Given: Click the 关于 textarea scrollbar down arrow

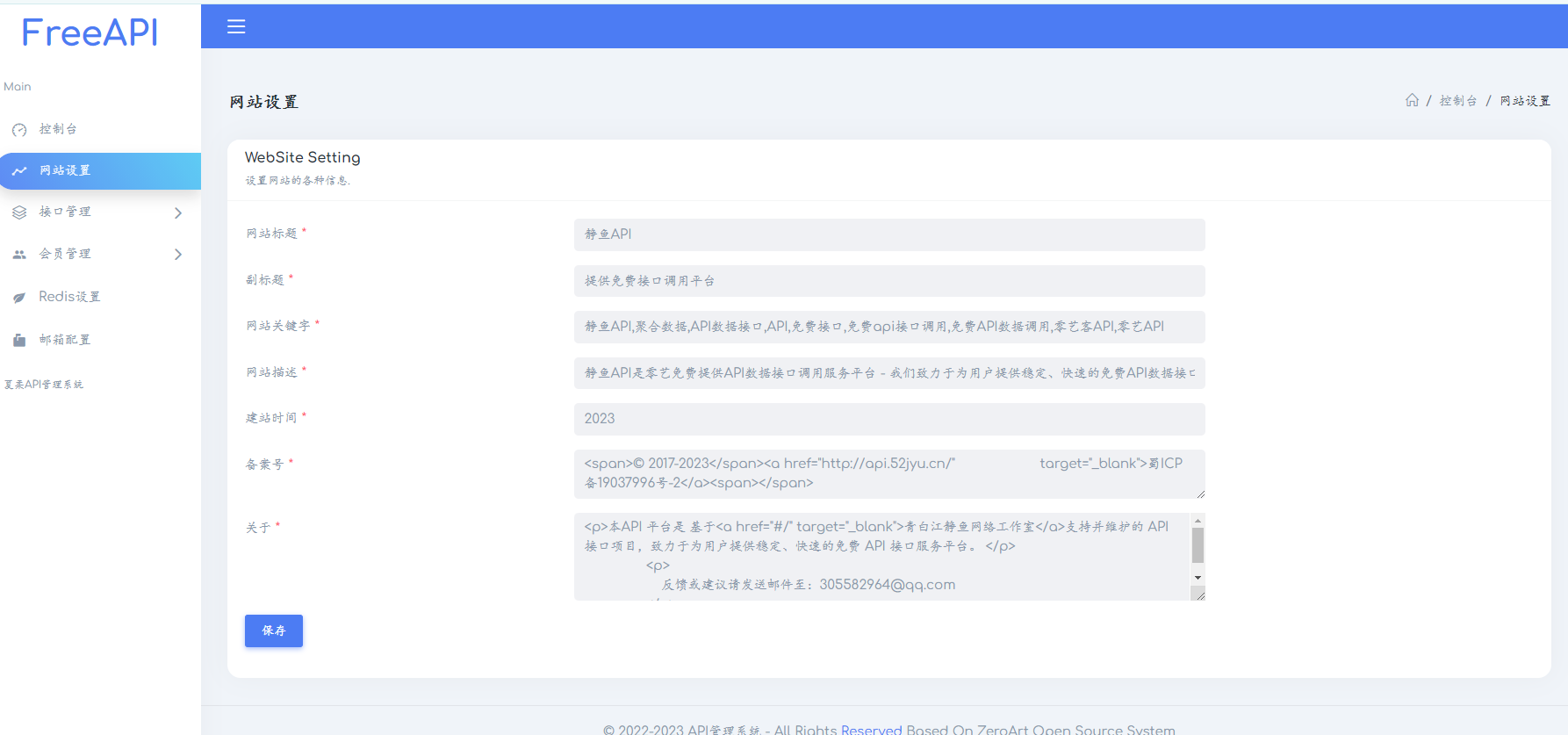Looking at the screenshot, I should click(x=1198, y=578).
